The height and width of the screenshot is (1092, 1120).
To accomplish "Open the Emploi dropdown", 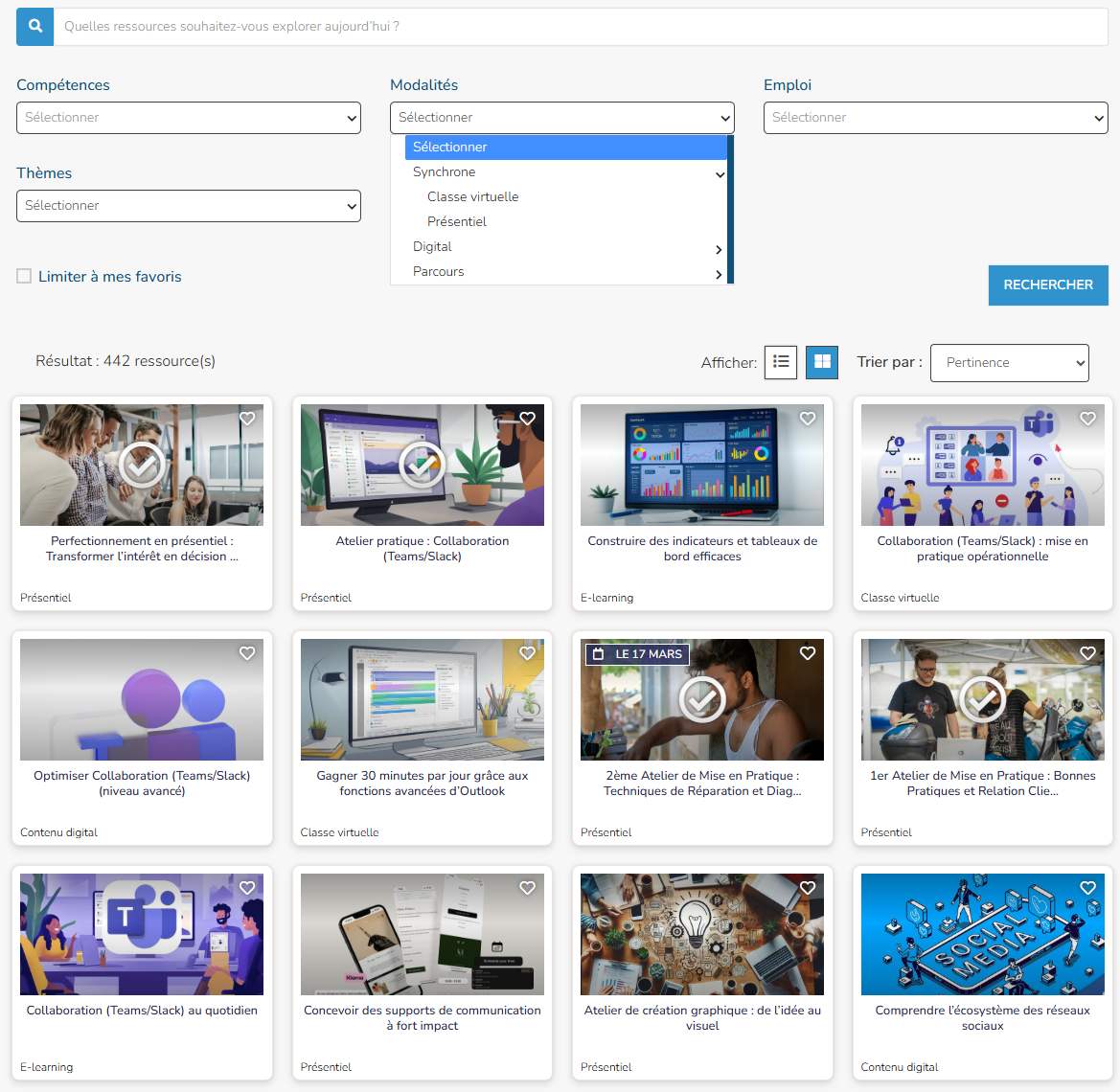I will pyautogui.click(x=936, y=118).
